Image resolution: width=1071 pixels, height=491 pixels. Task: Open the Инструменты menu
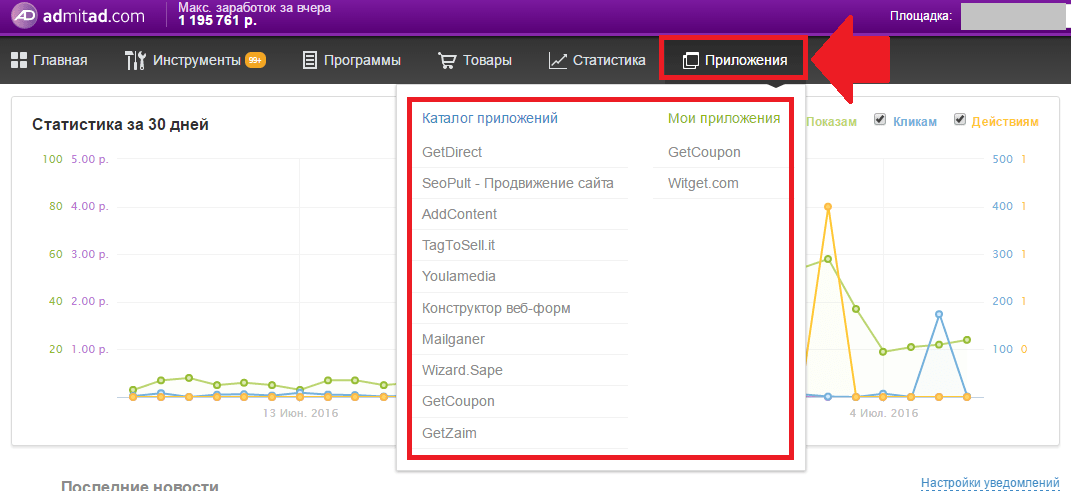pyautogui.click(x=195, y=60)
